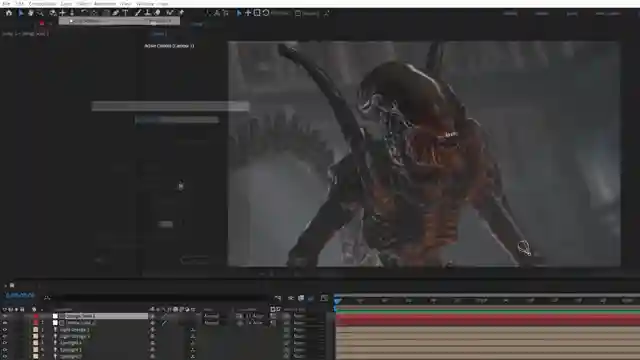This screenshot has height=360, width=640.
Task: Open layer 1 track matte dropdown
Action: coord(255,316)
